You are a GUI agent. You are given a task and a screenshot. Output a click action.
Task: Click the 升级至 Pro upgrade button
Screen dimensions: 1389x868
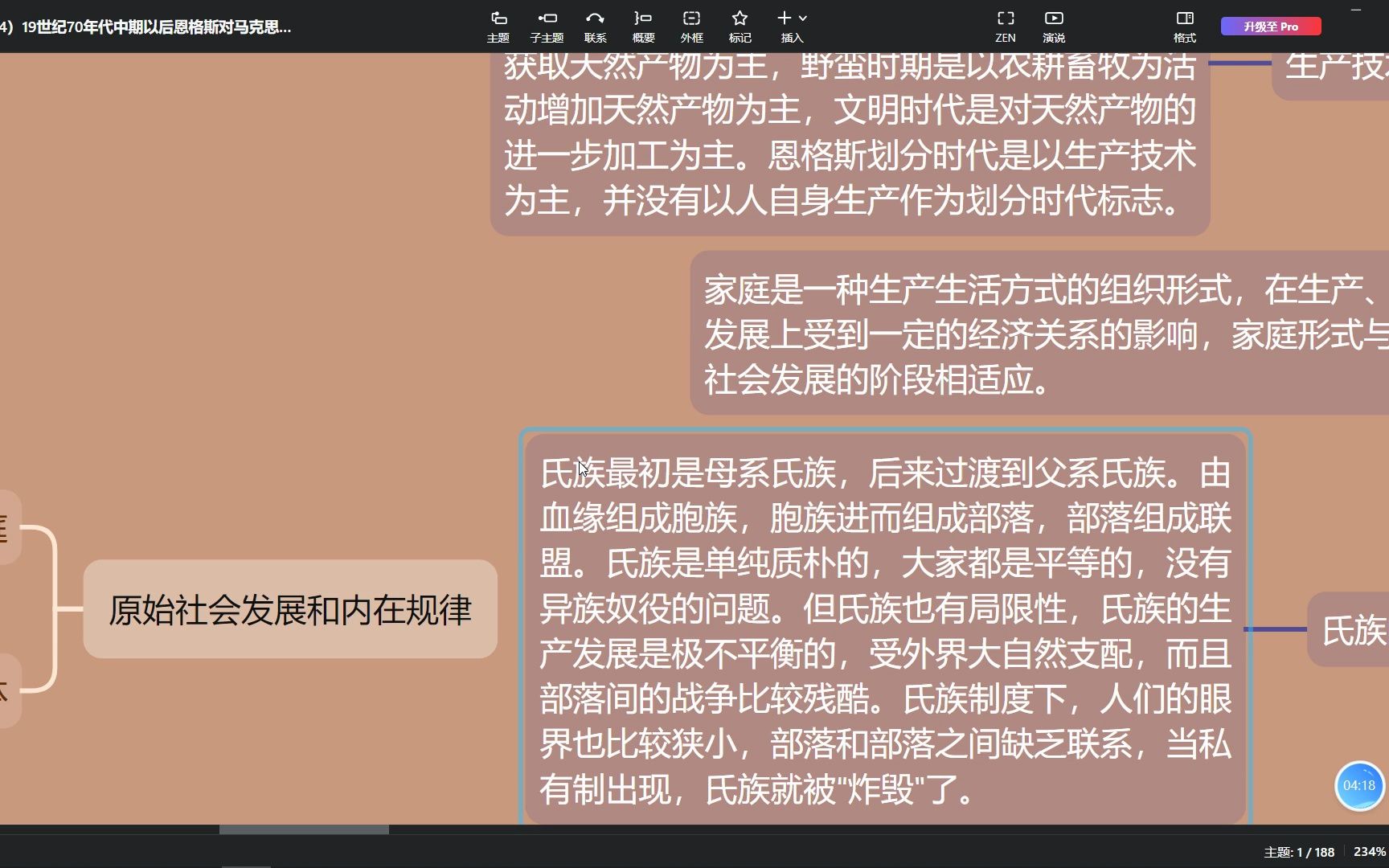click(x=1271, y=27)
